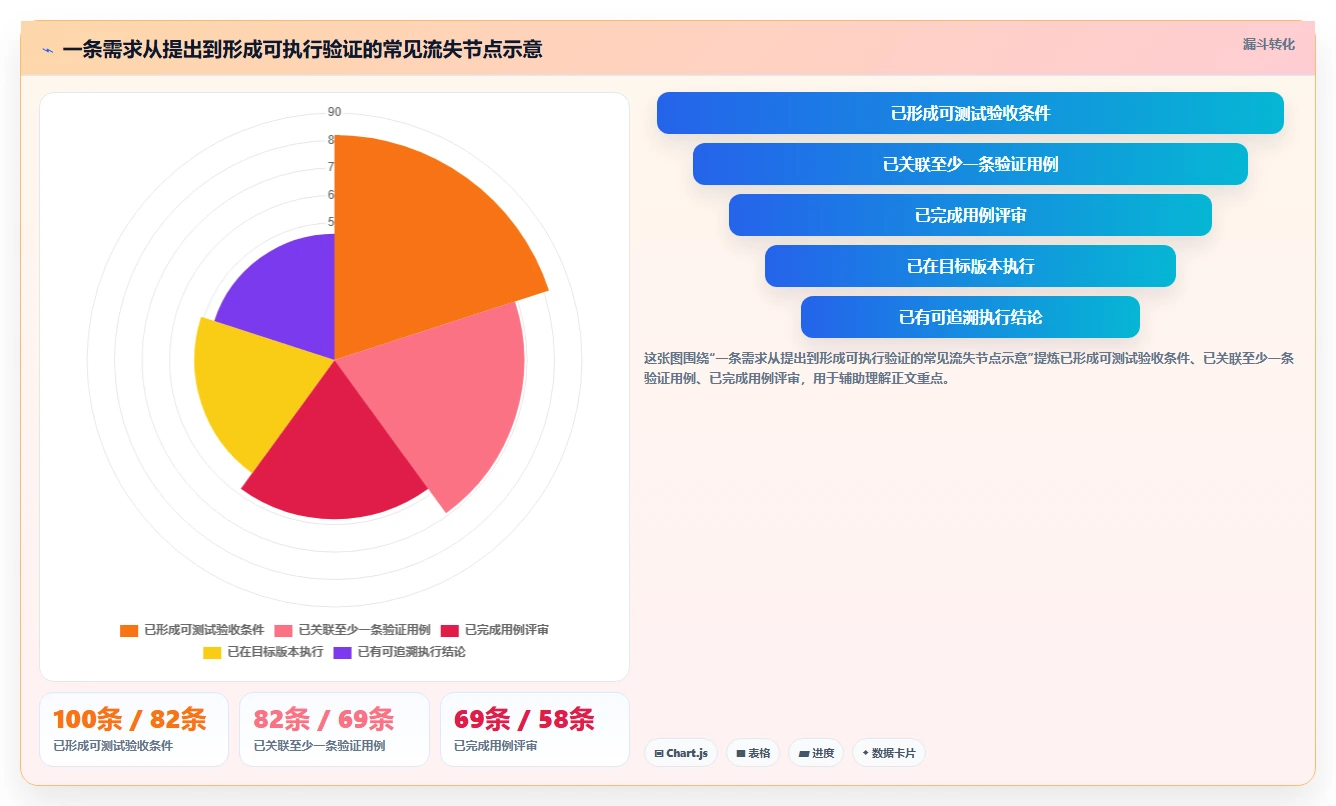Select the Chart.js tag chip

pyautogui.click(x=680, y=753)
